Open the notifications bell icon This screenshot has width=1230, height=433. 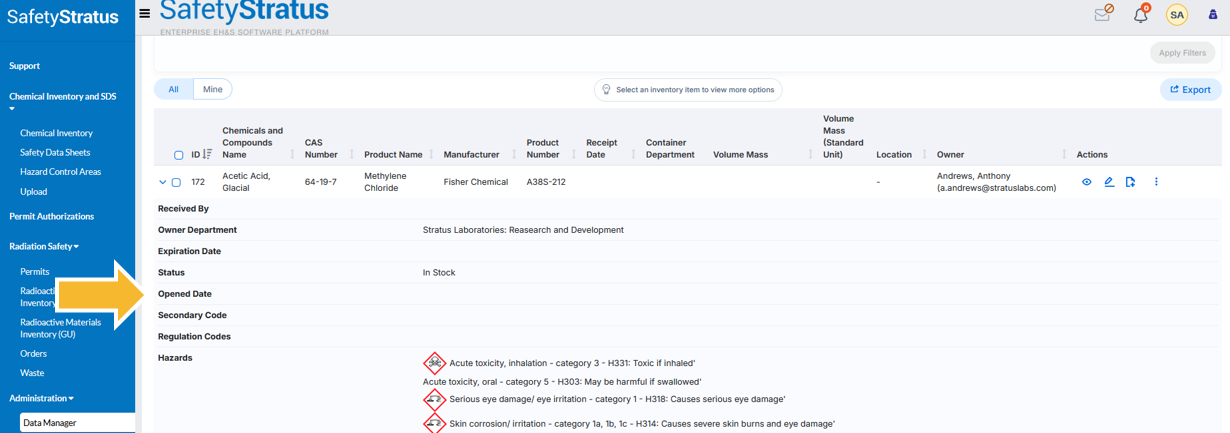point(1141,14)
